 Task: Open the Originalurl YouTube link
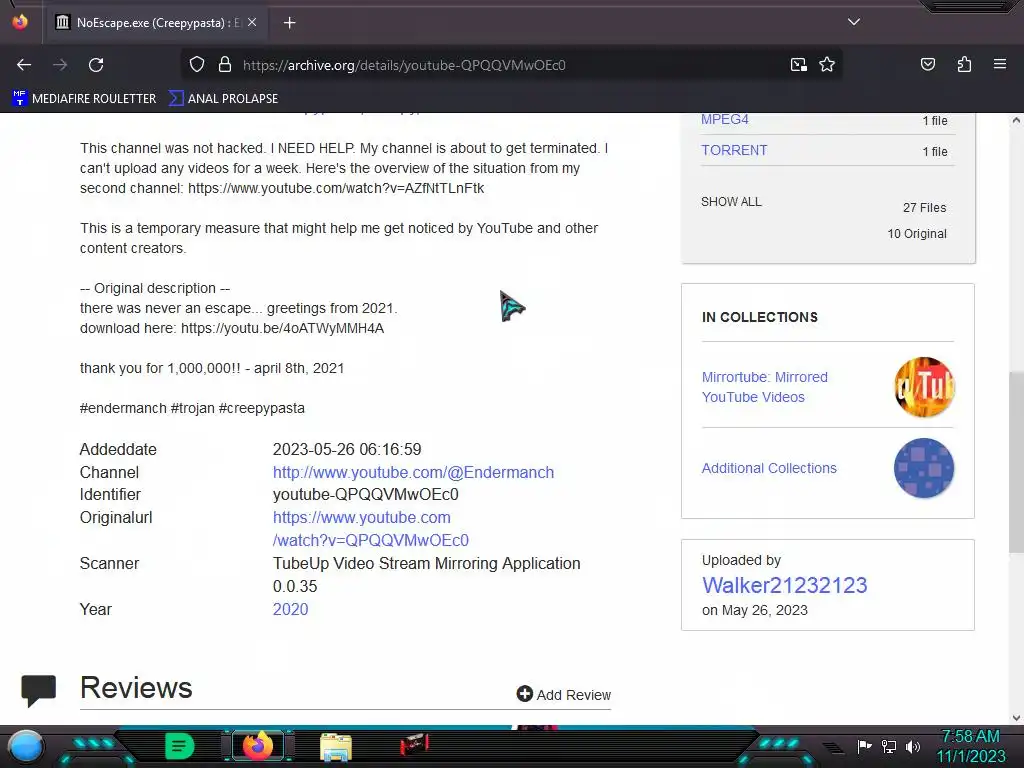pos(371,529)
